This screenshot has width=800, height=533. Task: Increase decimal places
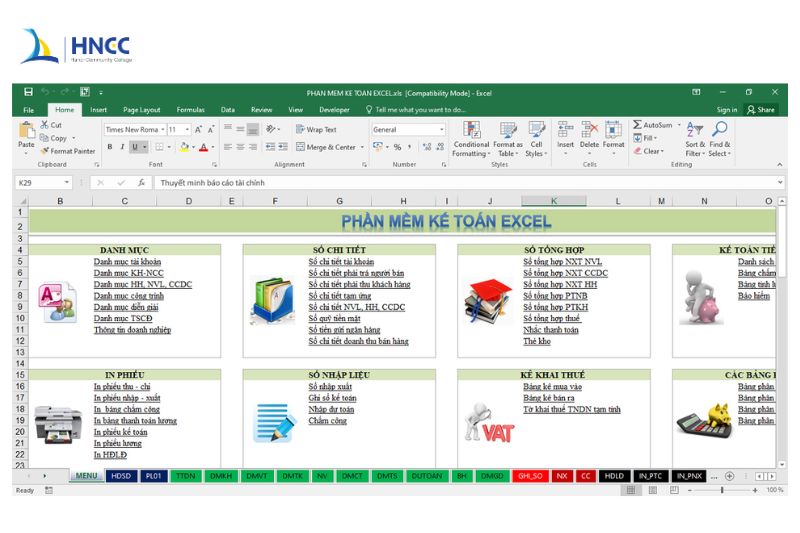(x=427, y=147)
